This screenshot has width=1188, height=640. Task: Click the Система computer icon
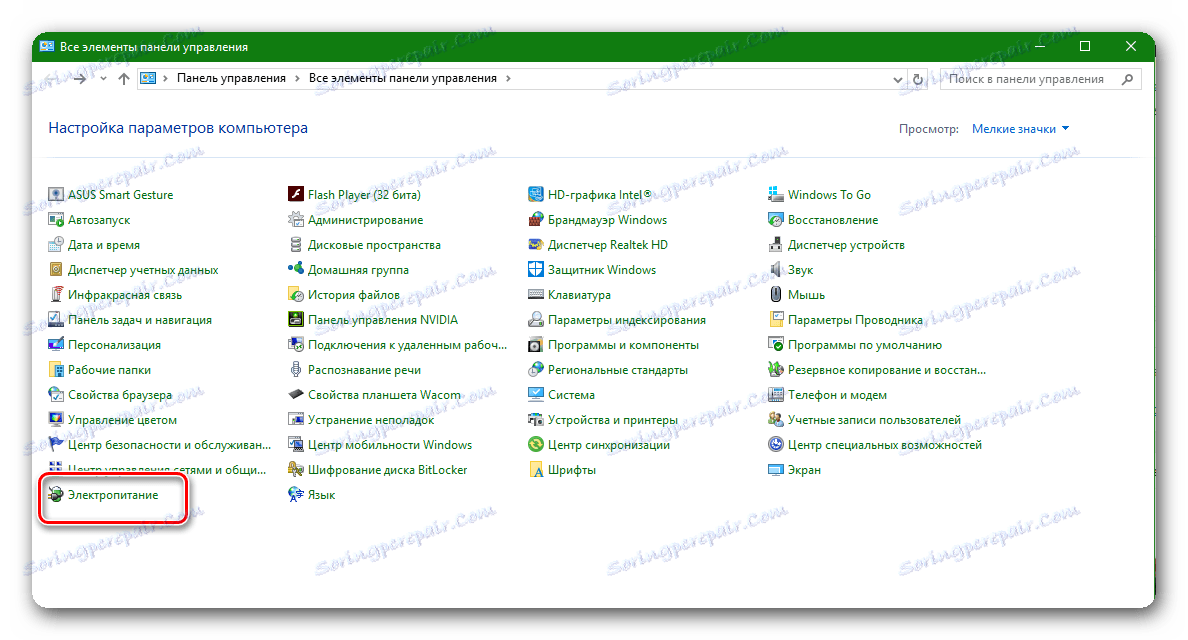536,395
